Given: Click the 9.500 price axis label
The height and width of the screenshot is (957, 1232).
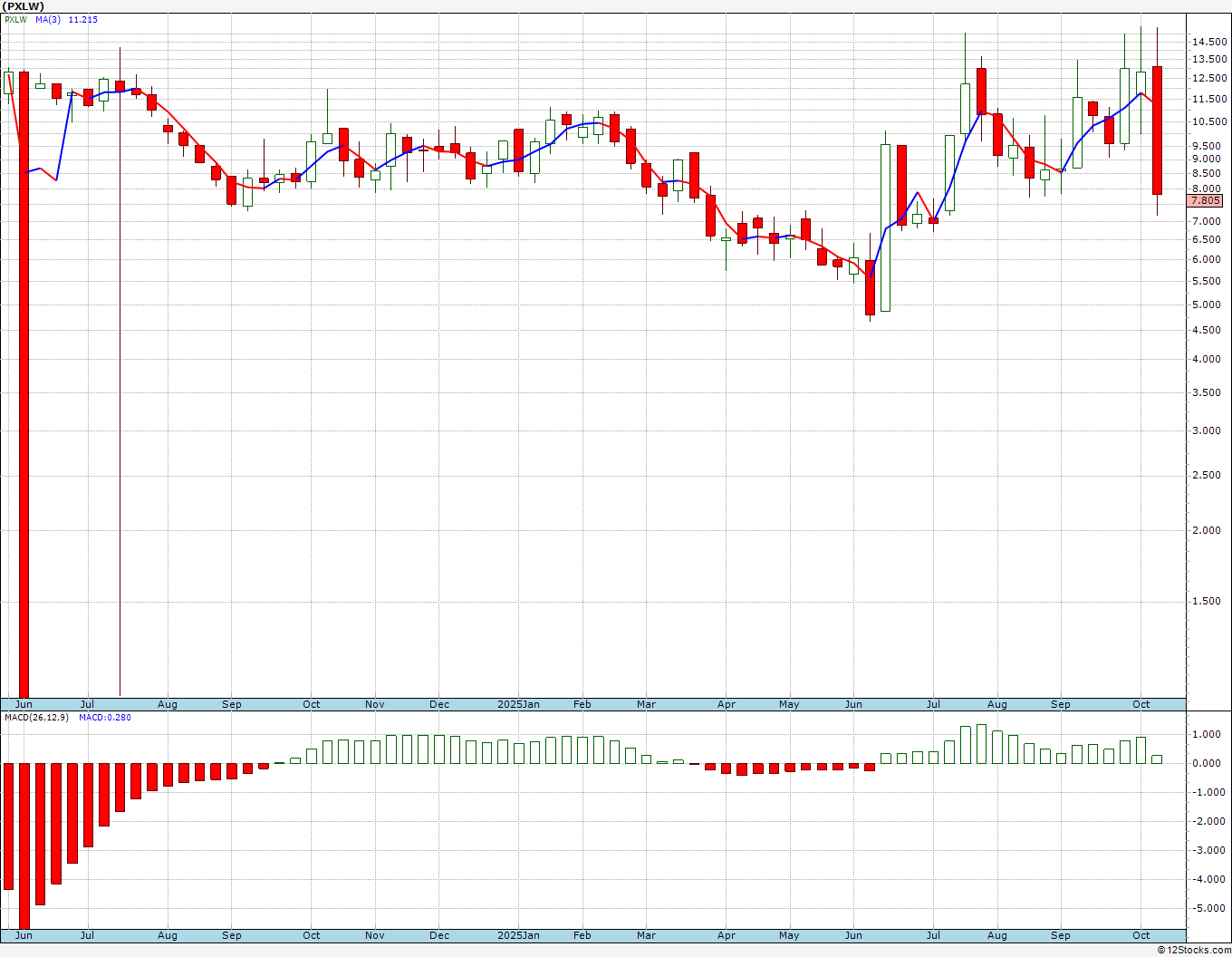Looking at the screenshot, I should coord(1208,146).
